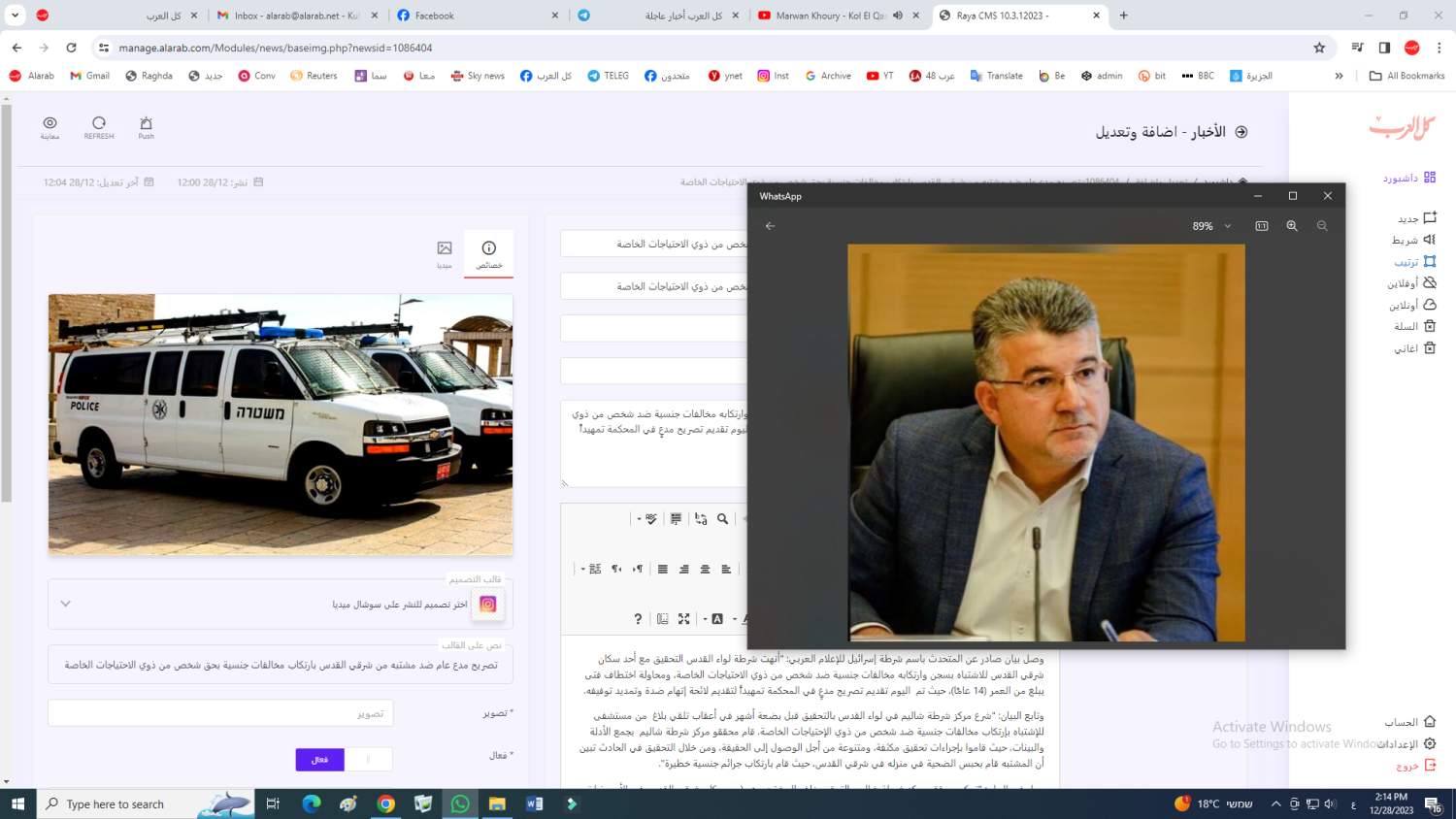
Task: Open the أونلاين online list
Action: pos(1412,305)
